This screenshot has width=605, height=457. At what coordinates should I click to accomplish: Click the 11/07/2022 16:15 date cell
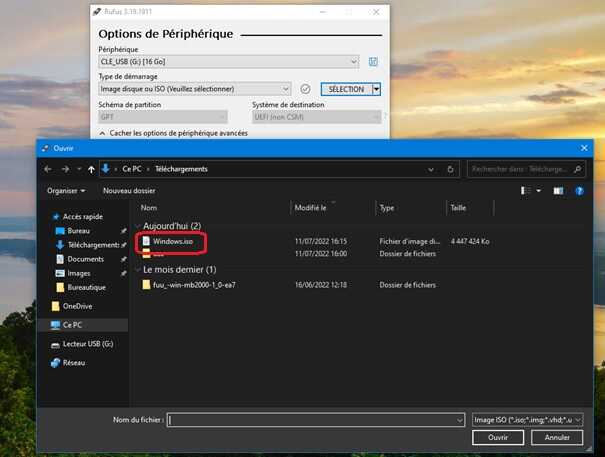[321, 241]
